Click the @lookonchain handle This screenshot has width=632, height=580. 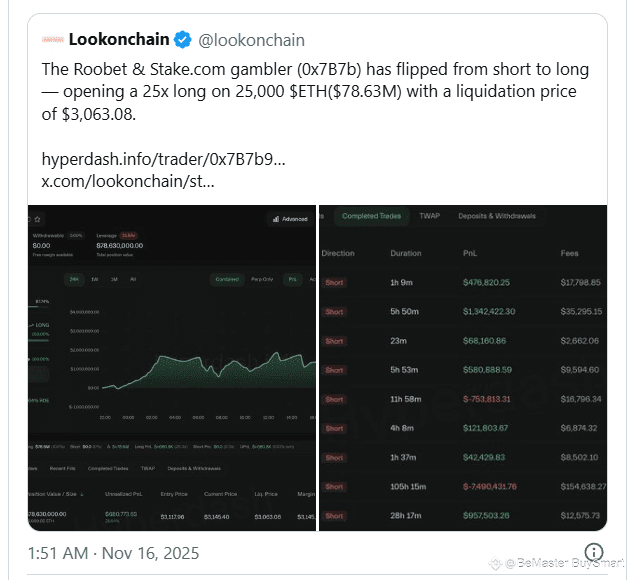pos(252,40)
